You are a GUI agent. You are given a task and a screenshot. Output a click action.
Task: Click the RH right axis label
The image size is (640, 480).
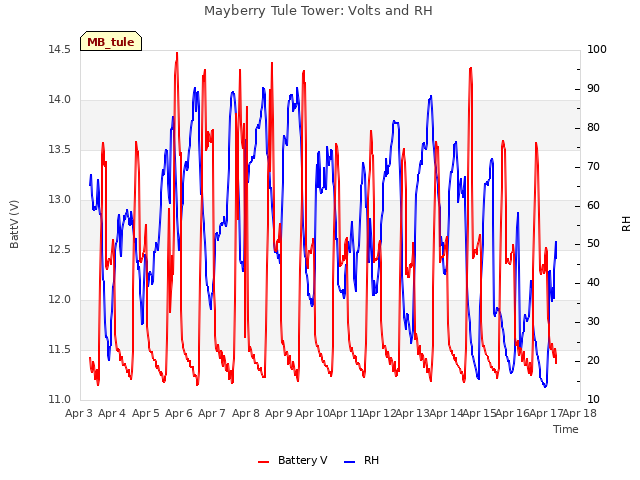(x=626, y=224)
